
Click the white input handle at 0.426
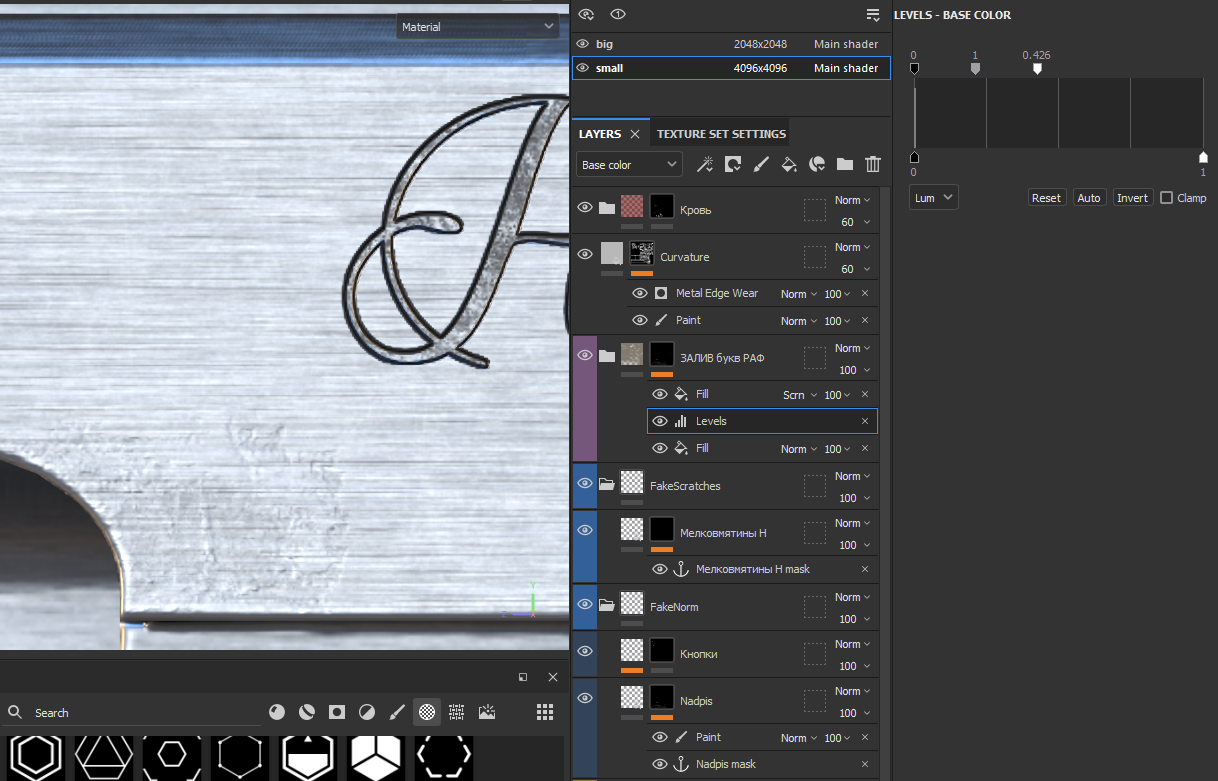click(x=1037, y=69)
